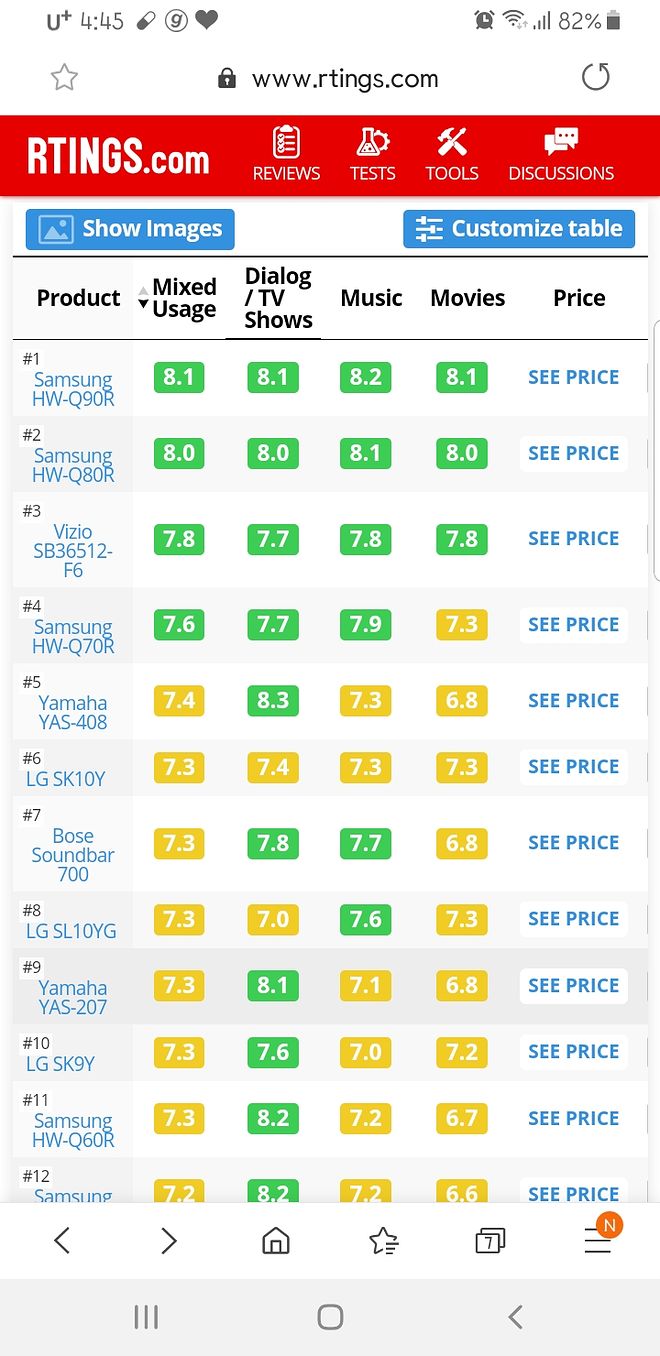See price for Yamaha YAS-408
This screenshot has height=1356, width=660.
coord(573,700)
